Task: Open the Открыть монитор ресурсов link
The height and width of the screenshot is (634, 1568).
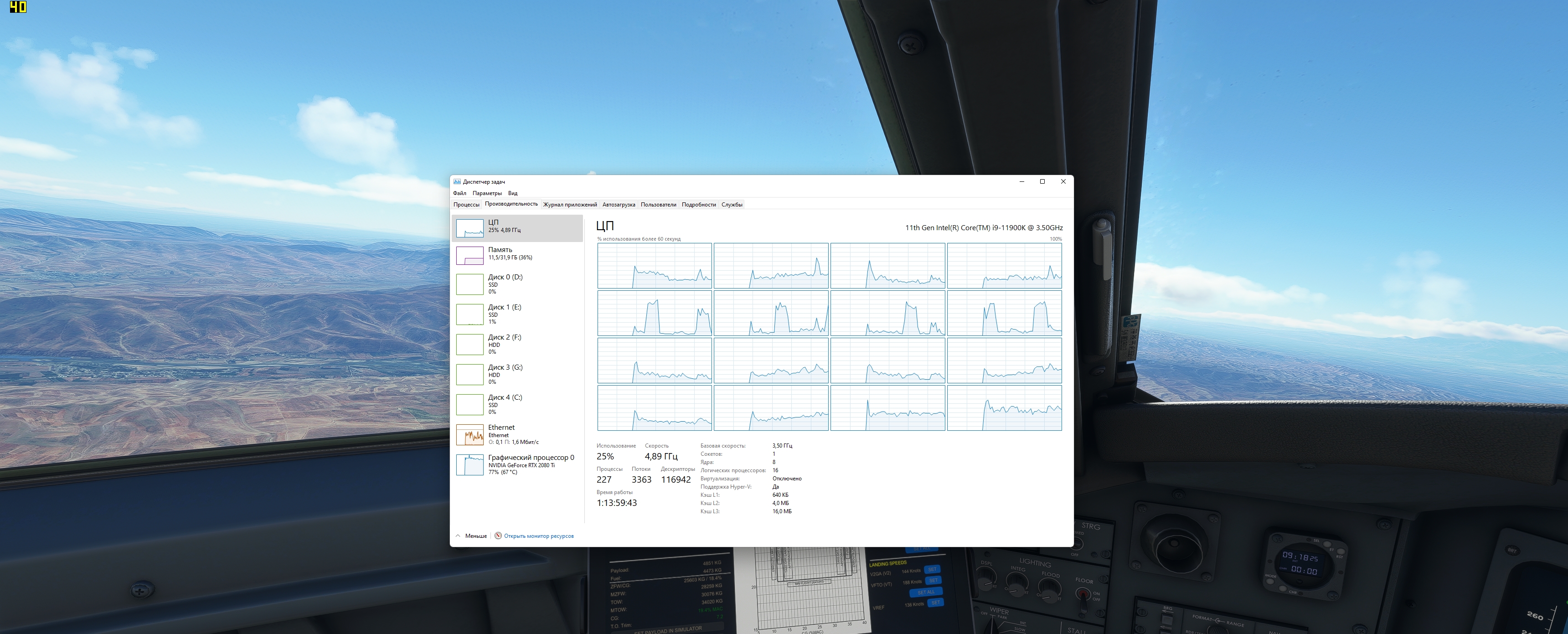Action: pyautogui.click(x=539, y=536)
